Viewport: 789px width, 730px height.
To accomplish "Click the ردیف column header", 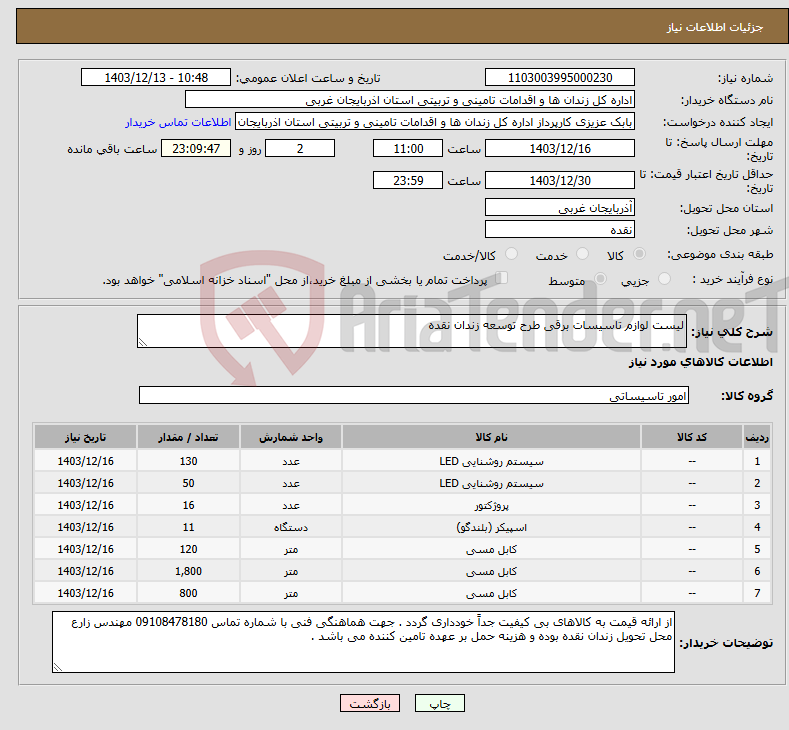I will (x=757, y=437).
